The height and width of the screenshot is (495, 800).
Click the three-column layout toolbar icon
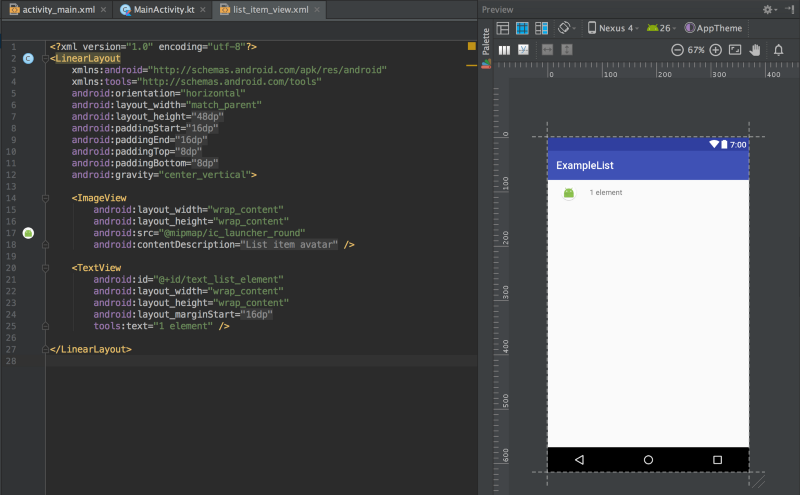tap(504, 50)
